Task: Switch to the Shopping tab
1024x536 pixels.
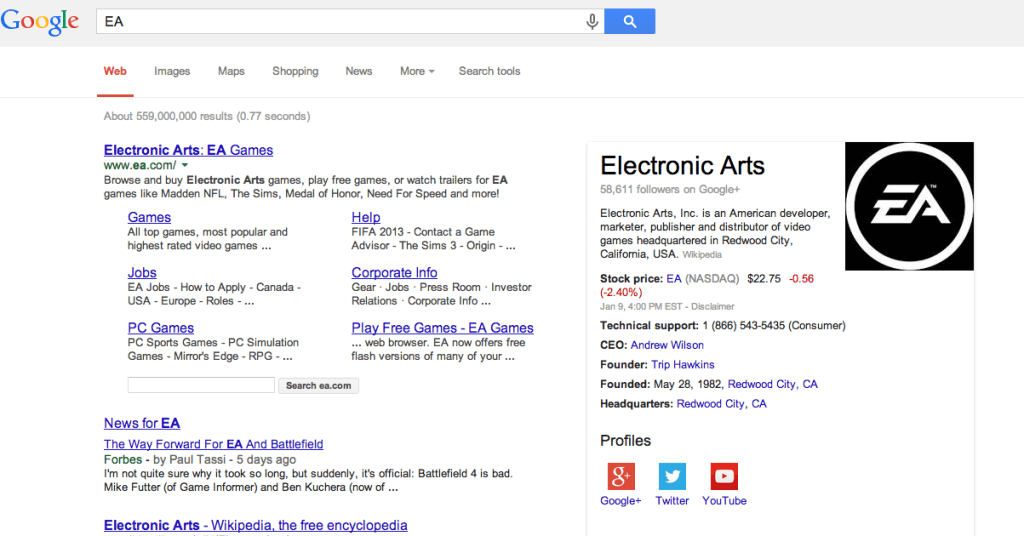Action: (295, 71)
